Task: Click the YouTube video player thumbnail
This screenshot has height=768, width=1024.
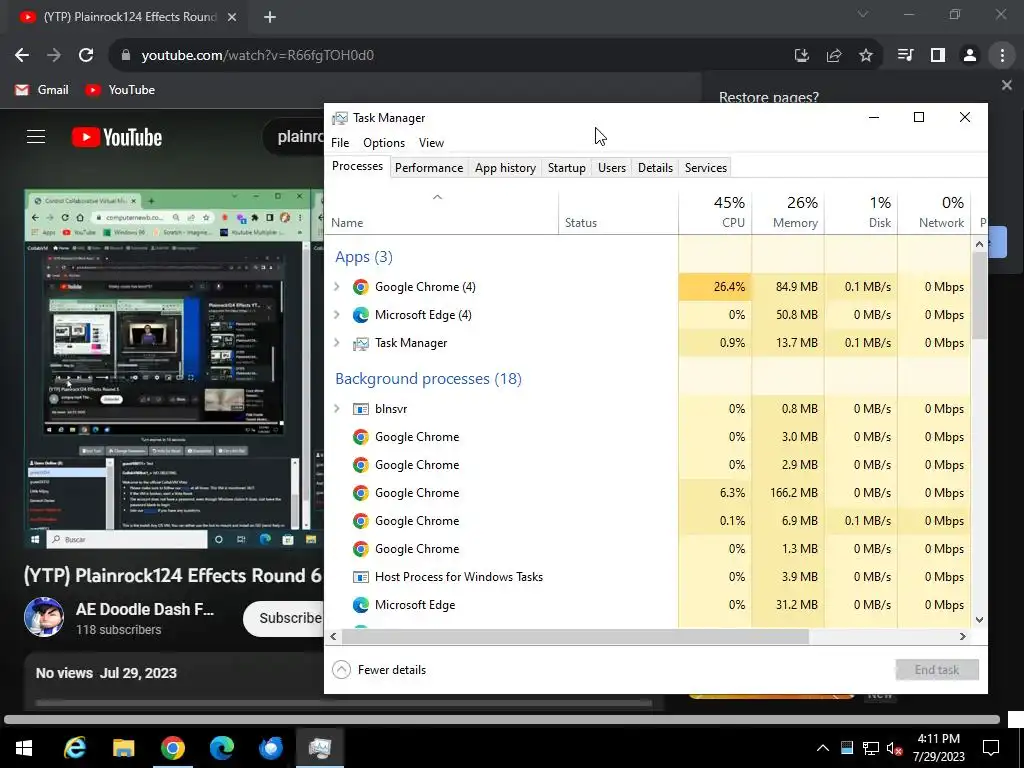Action: pos(174,368)
